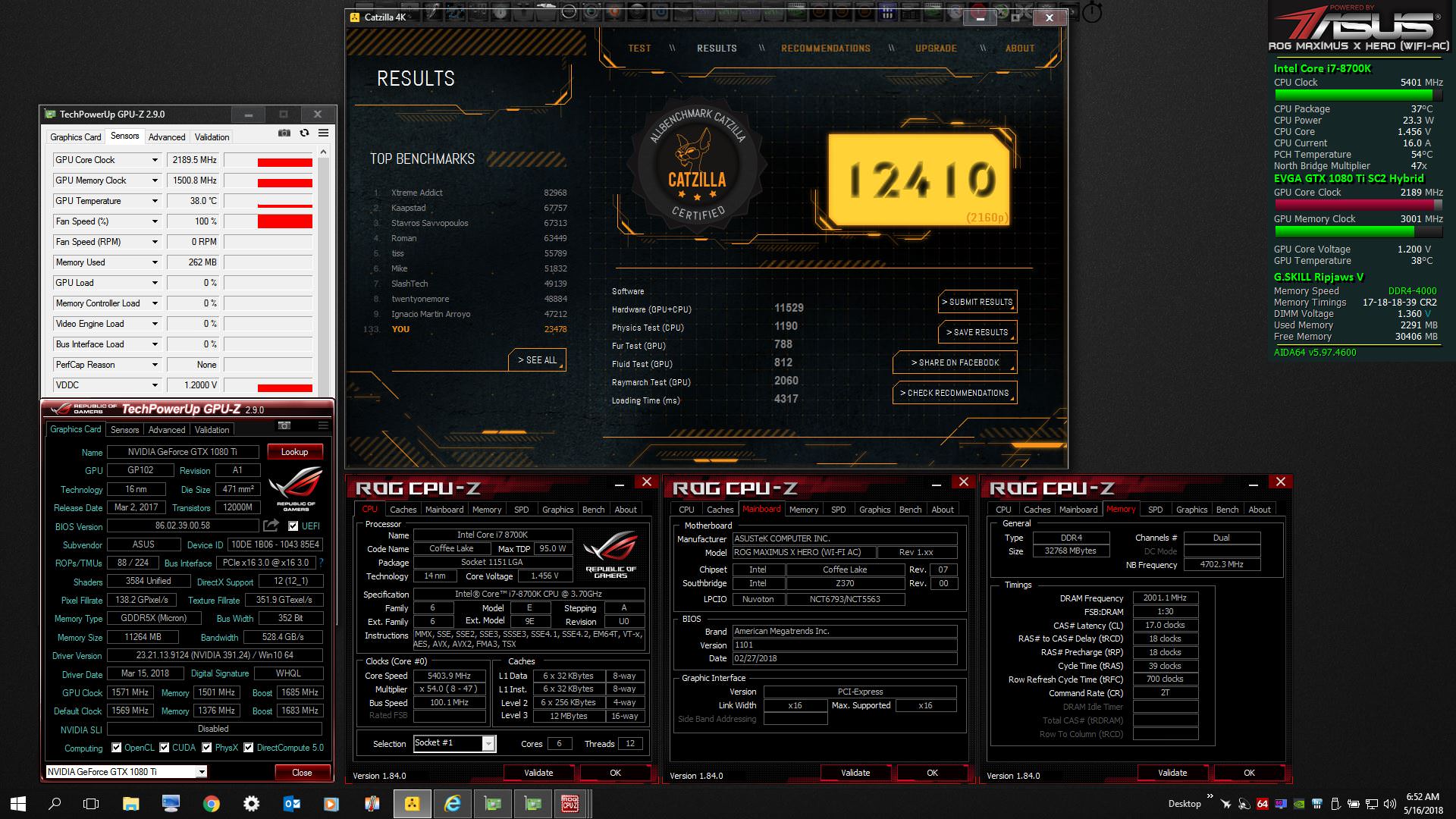Switch to Catzilla yellow taskbar icon

(x=413, y=804)
